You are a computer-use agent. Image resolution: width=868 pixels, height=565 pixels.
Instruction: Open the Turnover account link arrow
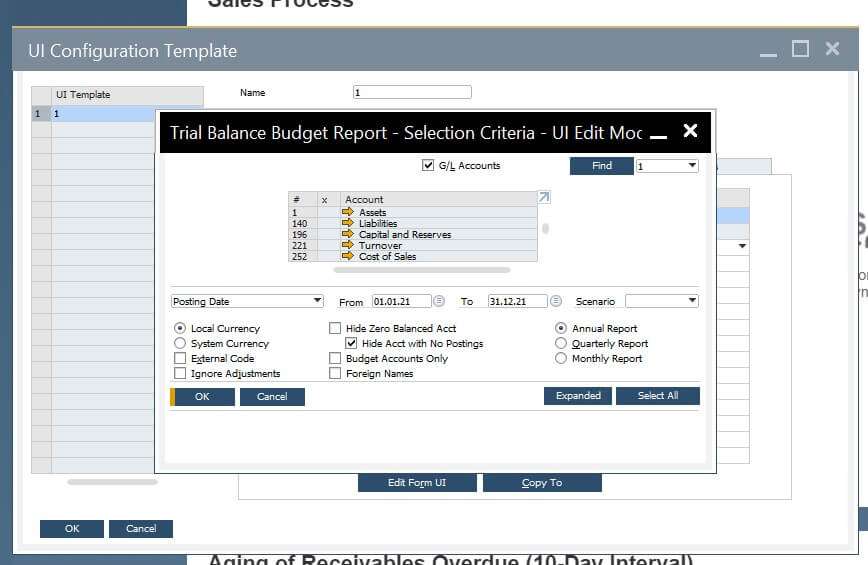348,245
